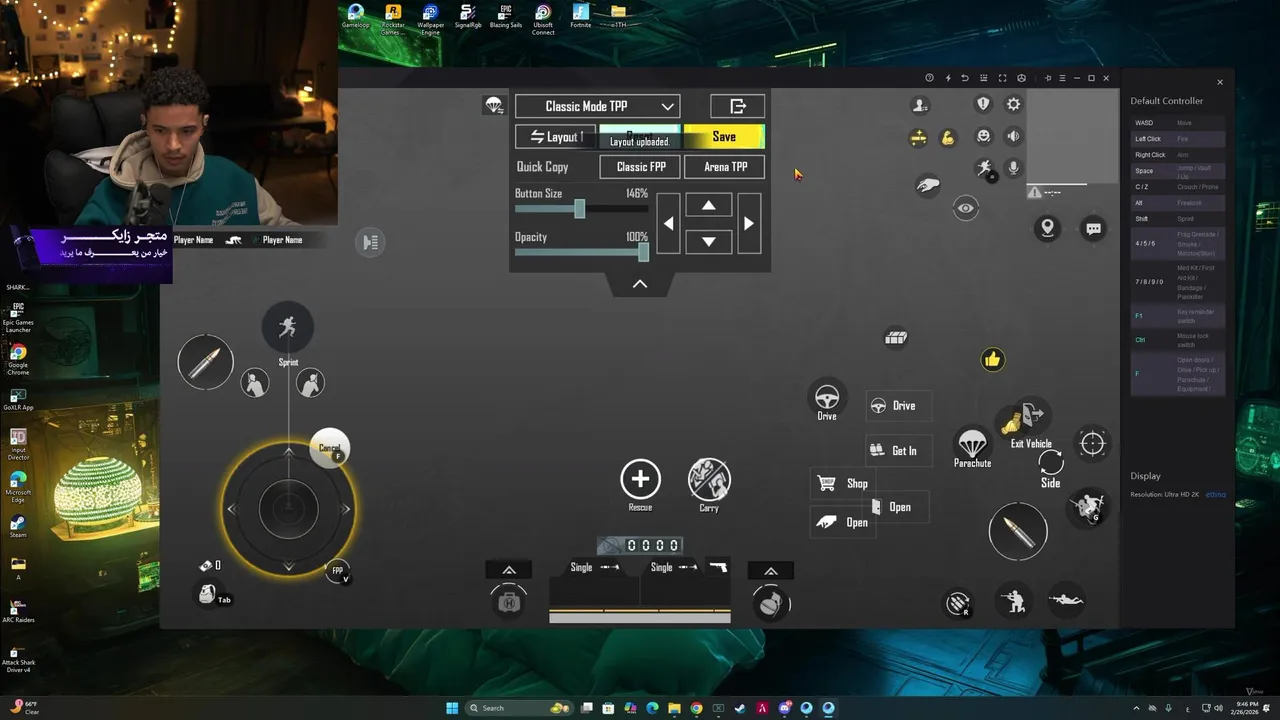The image size is (1280, 720).
Task: Click the team member list icon
Action: tap(920, 105)
